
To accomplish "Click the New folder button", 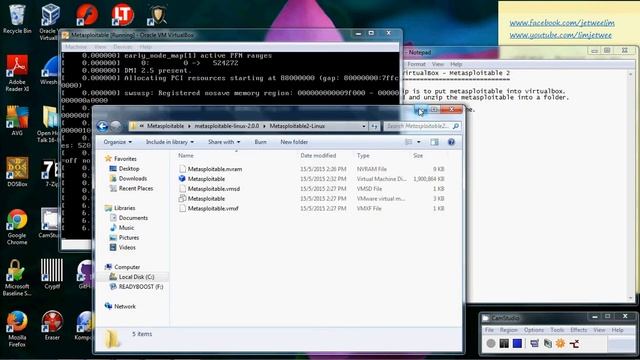I will coord(294,142).
